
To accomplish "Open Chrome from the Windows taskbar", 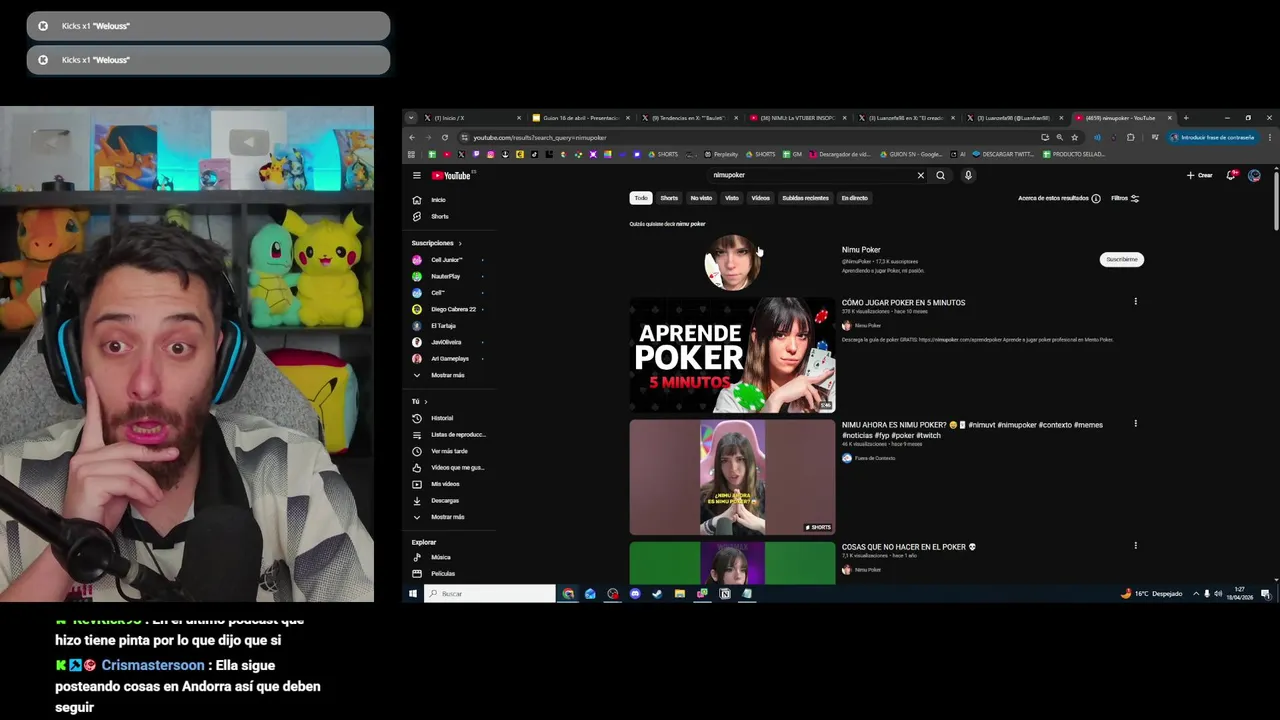I will (568, 594).
